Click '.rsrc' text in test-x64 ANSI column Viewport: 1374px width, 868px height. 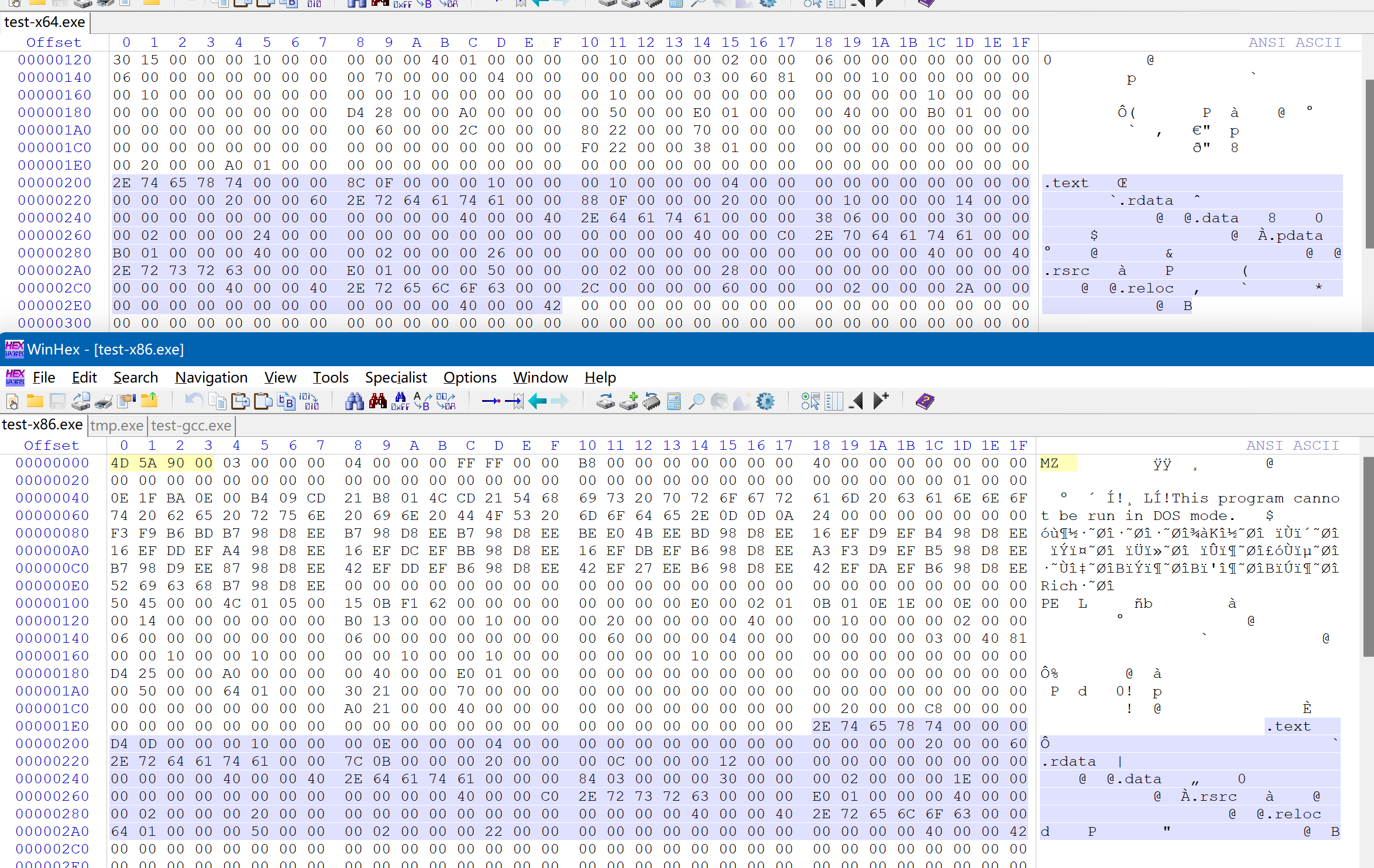click(1067, 271)
